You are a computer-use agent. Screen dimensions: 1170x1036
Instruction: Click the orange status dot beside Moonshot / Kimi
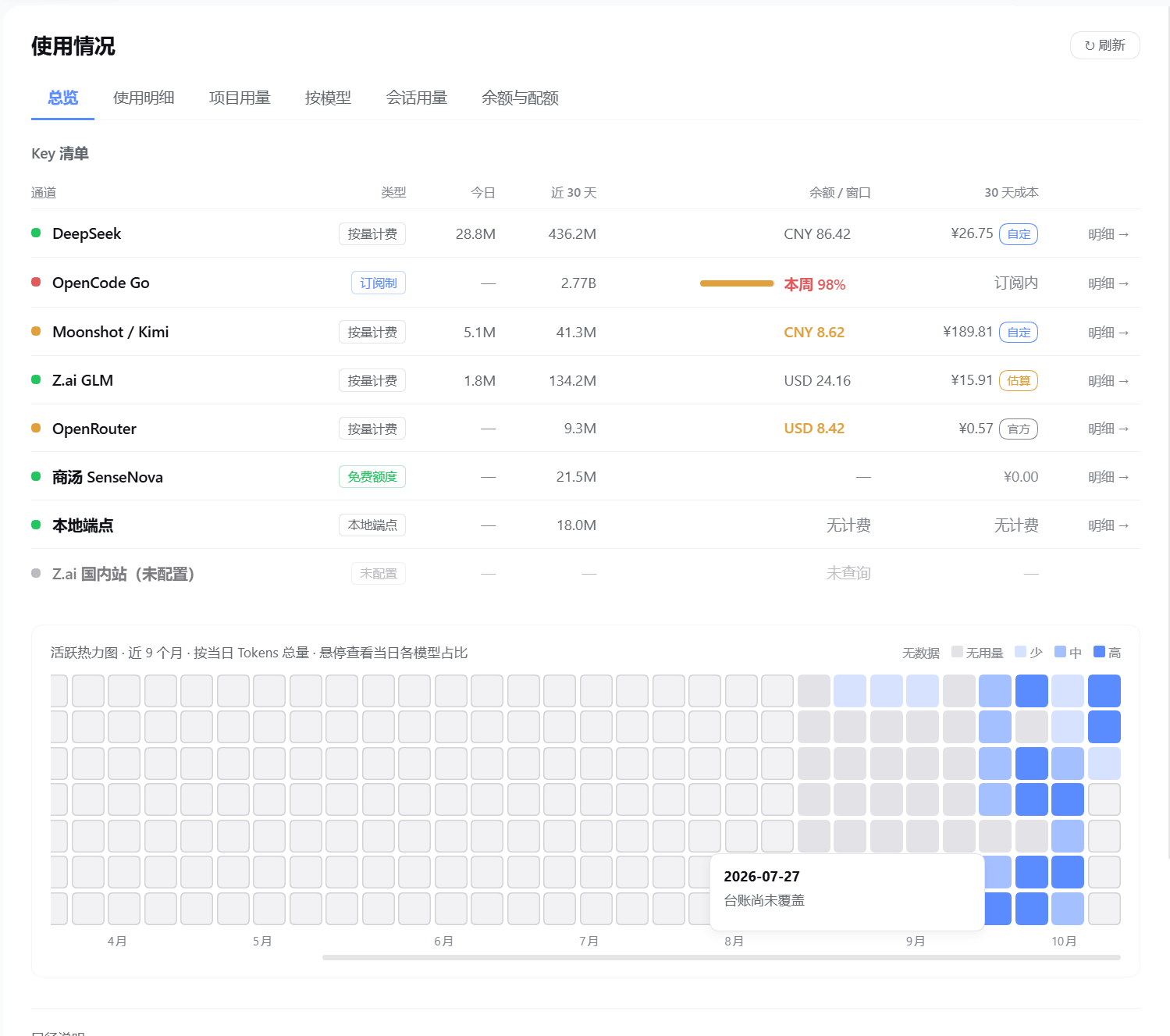pos(36,331)
